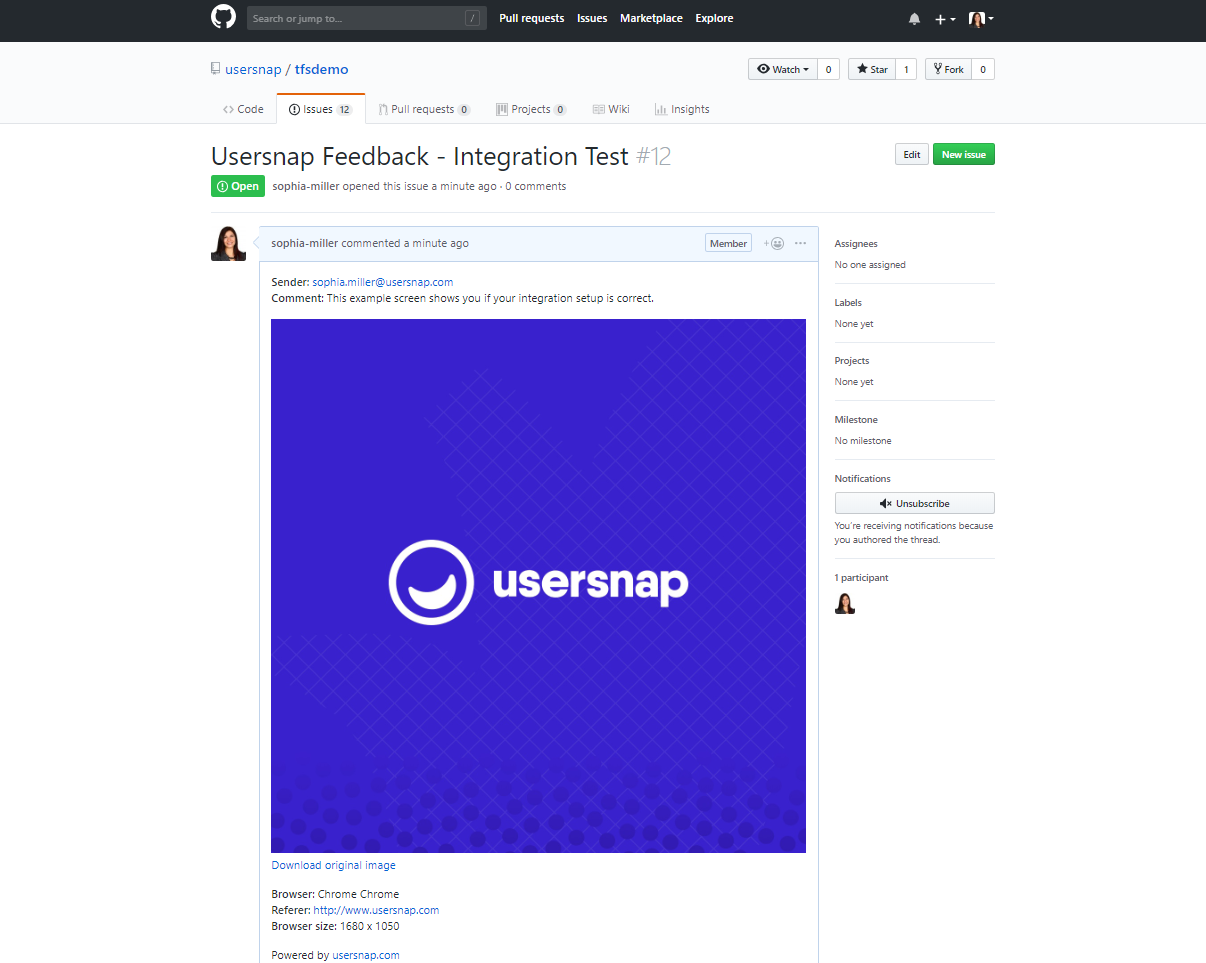Screen dimensions: 1206x963
Task: Open the usersnap screenshot image
Action: [x=538, y=586]
